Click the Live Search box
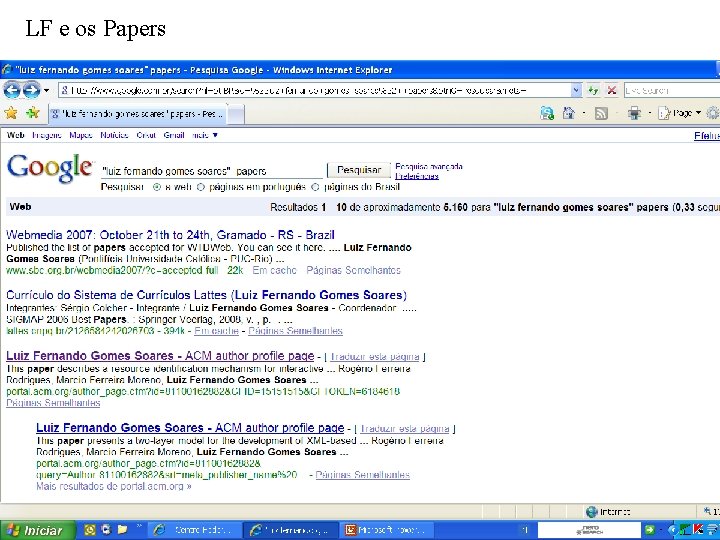This screenshot has width=720, height=540. (671, 90)
